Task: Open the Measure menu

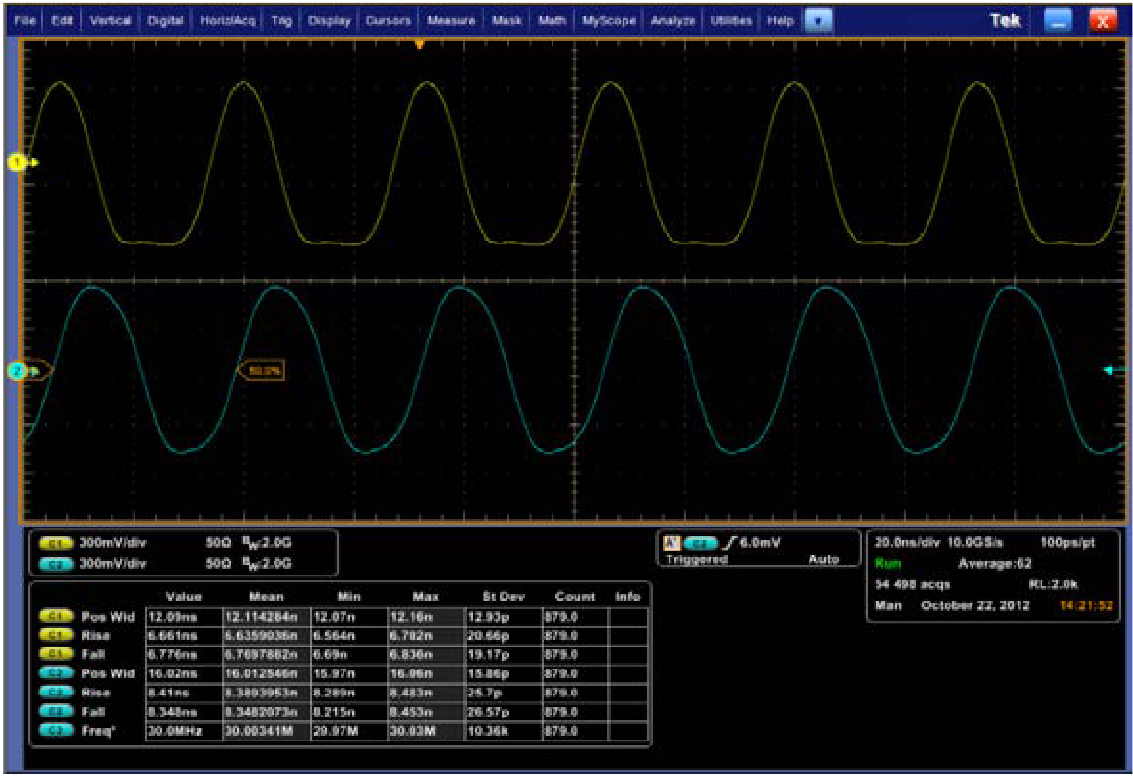Action: pos(449,18)
